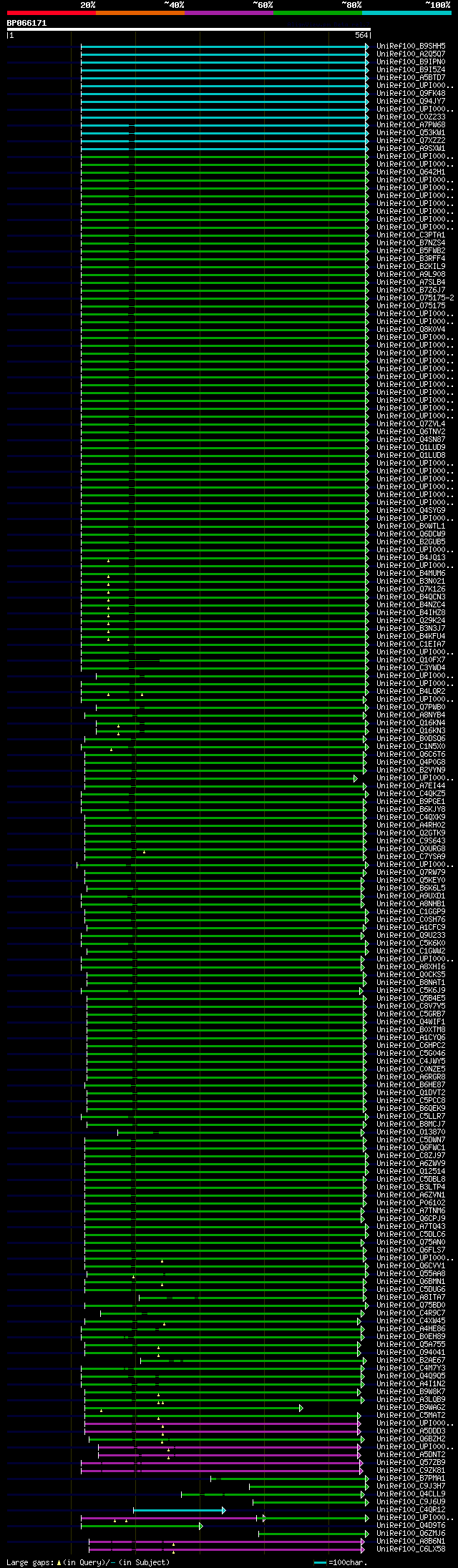Open UniRef100_A7EI44 hit entry
Image resolution: width=458 pixels, height=1568 pixels.
click(411, 786)
